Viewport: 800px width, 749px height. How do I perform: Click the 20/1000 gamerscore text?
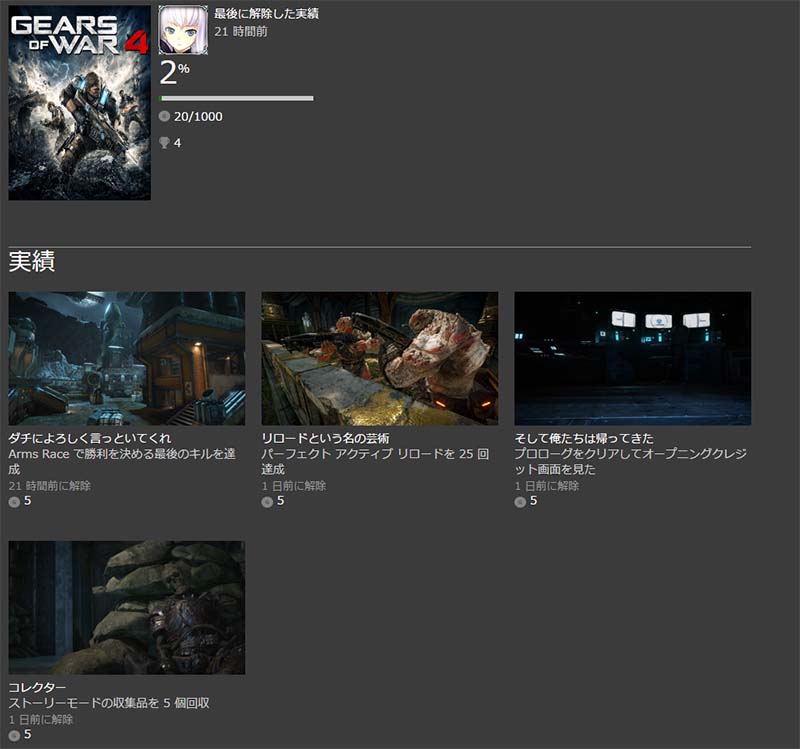(x=198, y=117)
